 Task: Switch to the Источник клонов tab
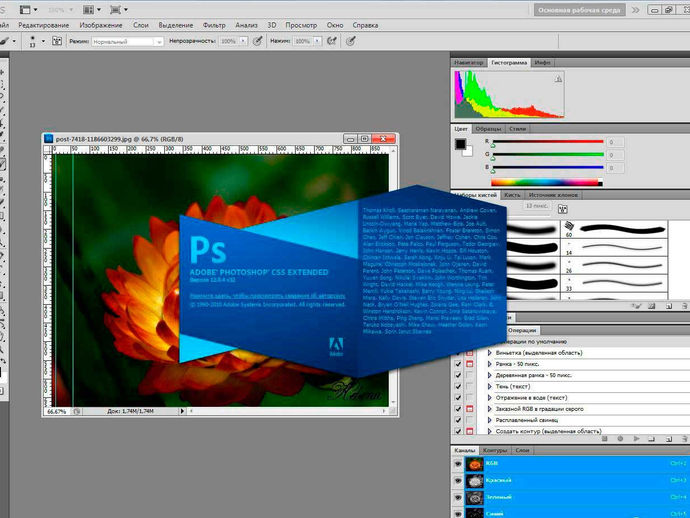tap(553, 195)
